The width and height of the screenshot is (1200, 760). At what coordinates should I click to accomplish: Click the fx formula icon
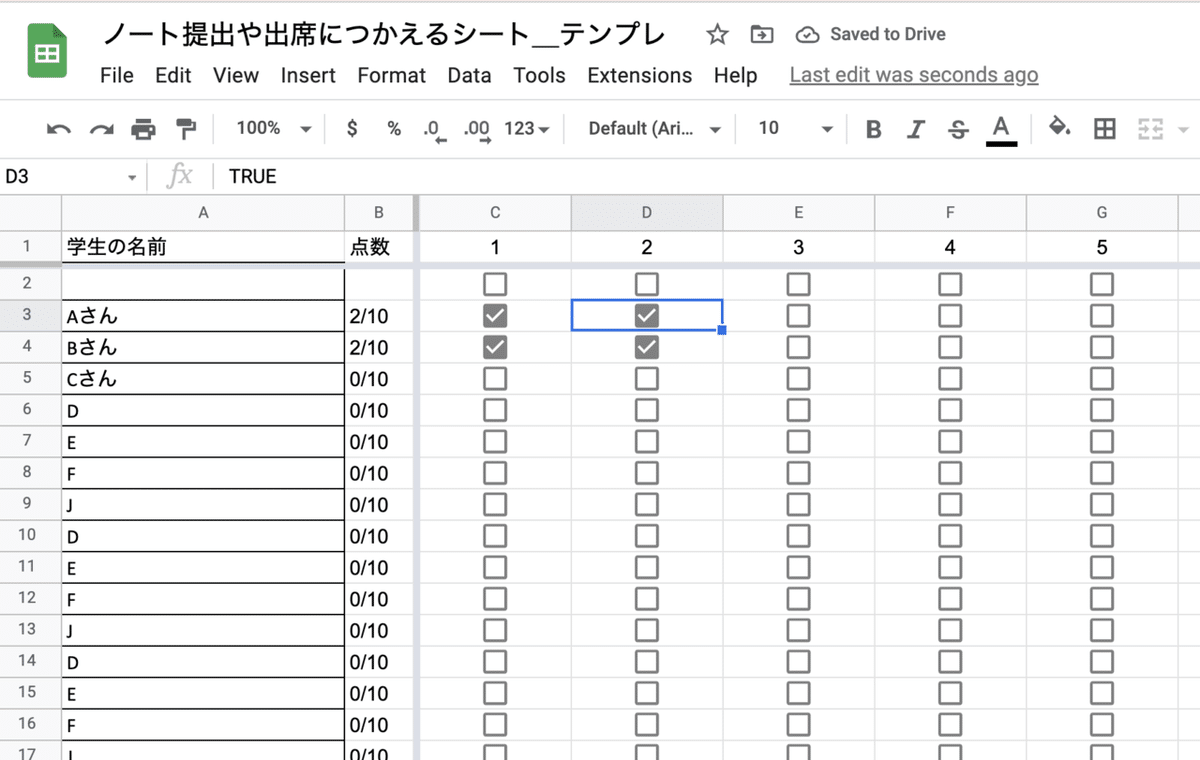[179, 176]
